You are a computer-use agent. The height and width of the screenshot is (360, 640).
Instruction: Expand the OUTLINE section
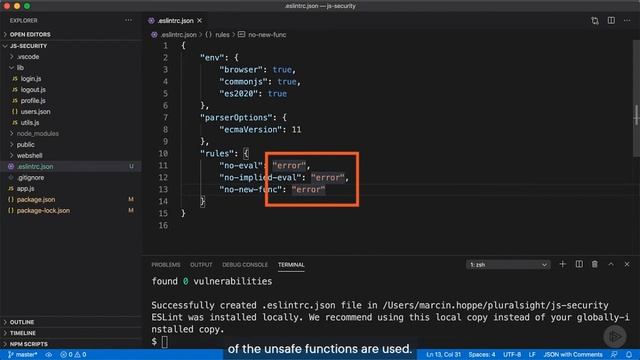pyautogui.click(x=22, y=322)
